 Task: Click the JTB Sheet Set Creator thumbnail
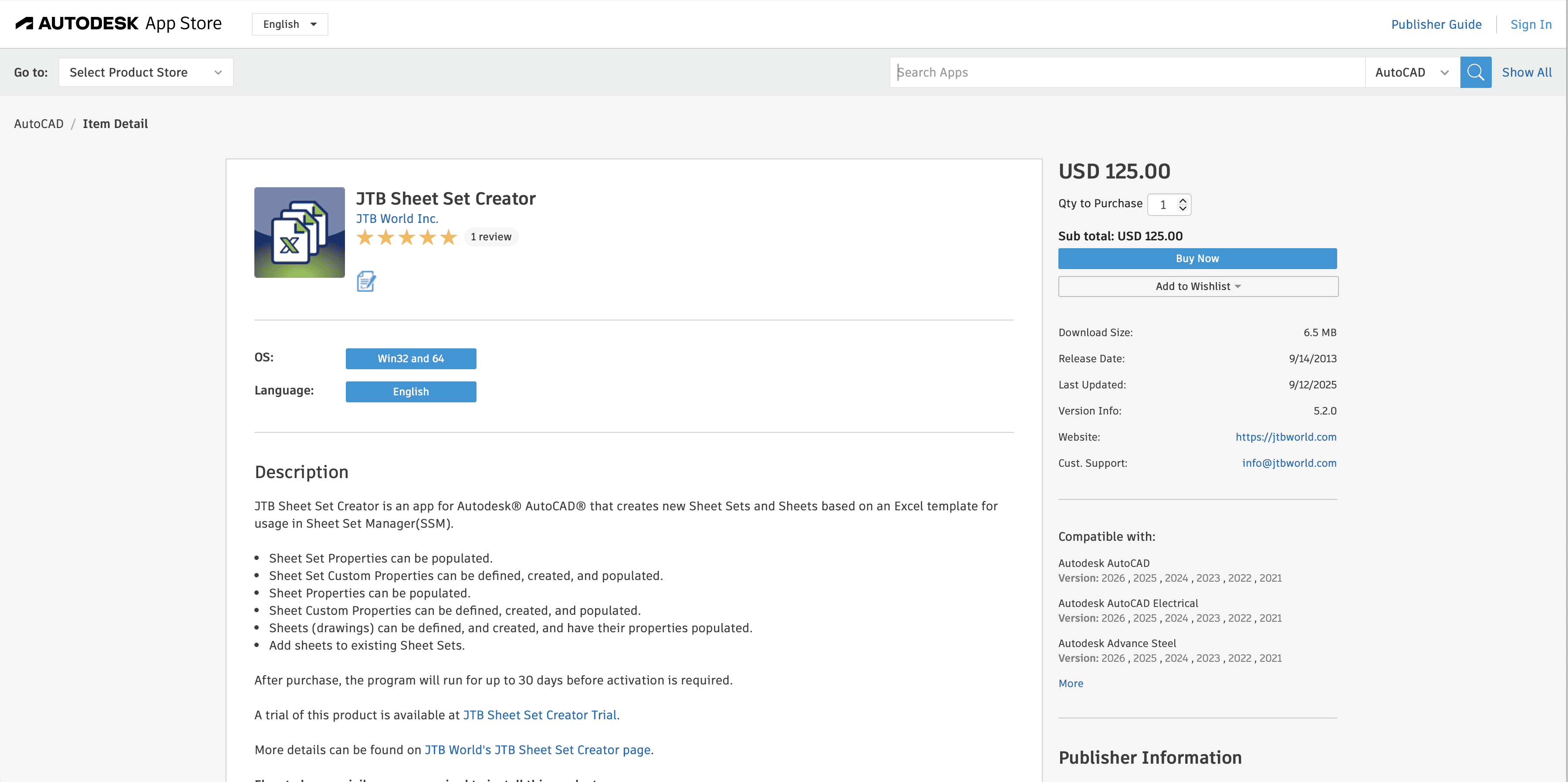tap(300, 233)
